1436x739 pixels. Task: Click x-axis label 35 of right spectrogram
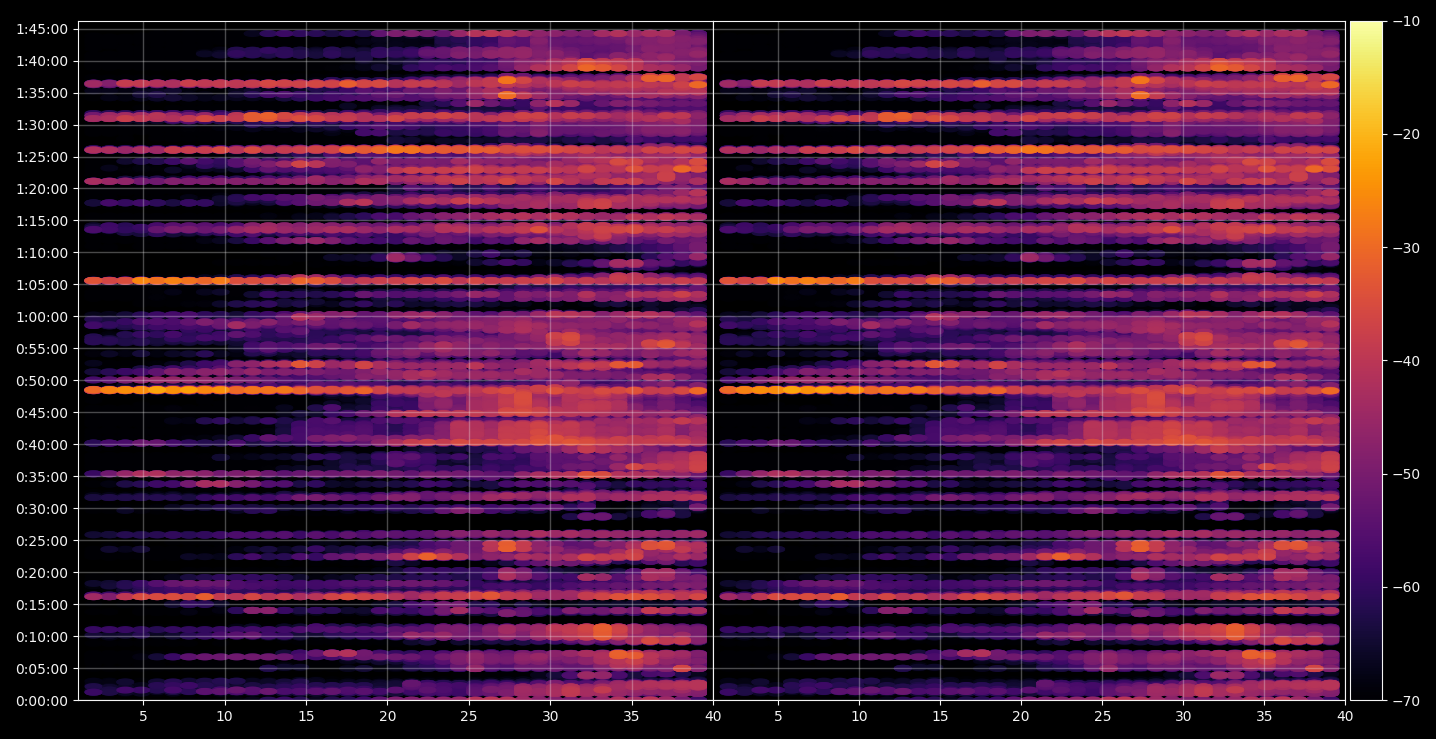(x=1264, y=716)
